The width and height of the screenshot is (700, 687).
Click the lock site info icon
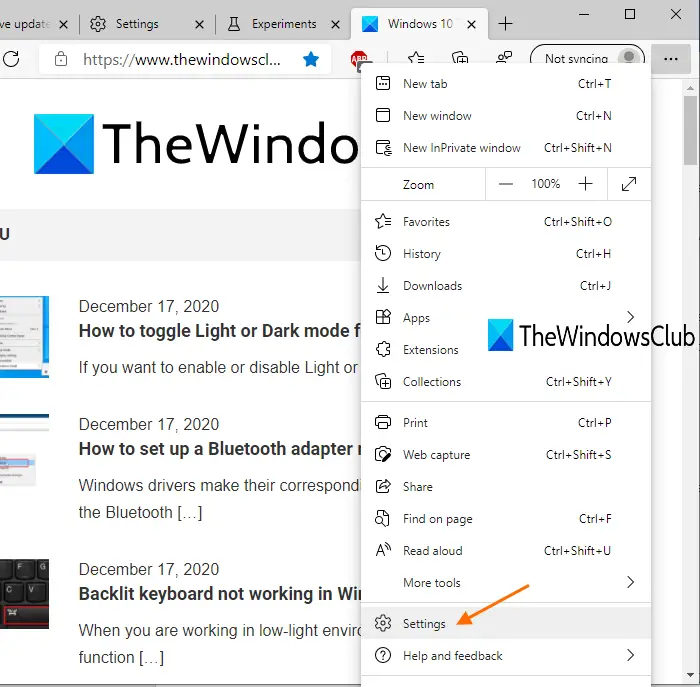pyautogui.click(x=61, y=59)
